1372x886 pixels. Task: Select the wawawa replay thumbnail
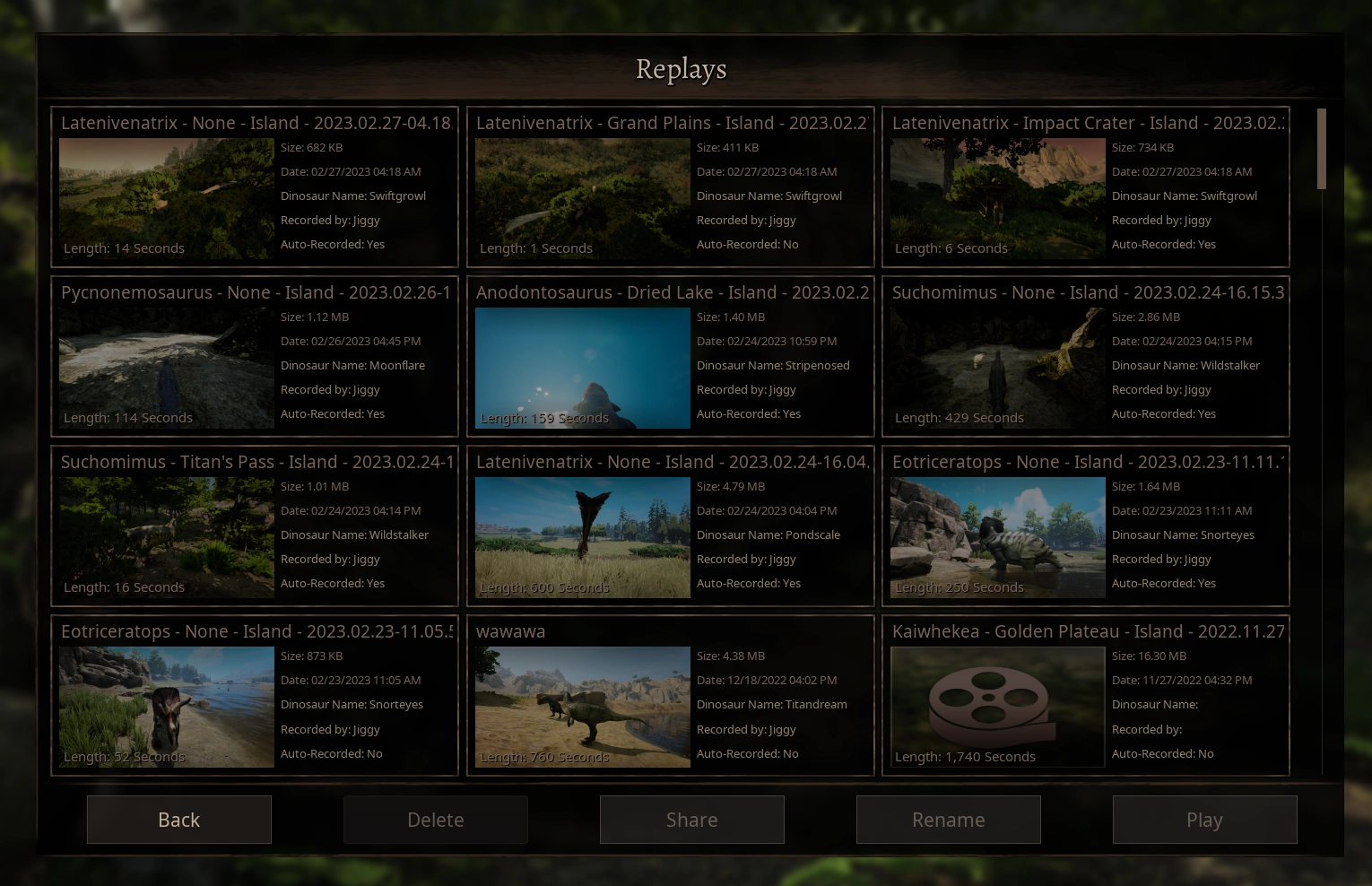pyautogui.click(x=582, y=707)
